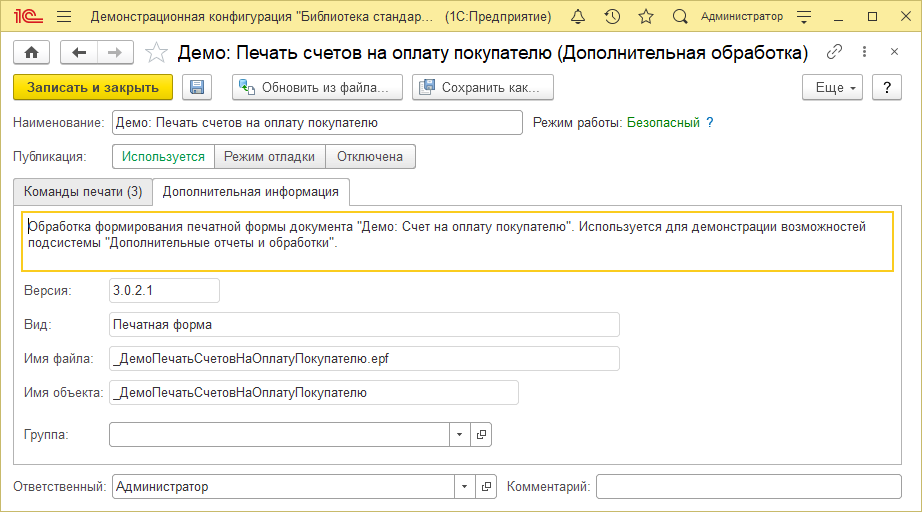This screenshot has height=512, width=922.
Task: Expand the Ответственный dropdown arrow
Action: [x=465, y=487]
